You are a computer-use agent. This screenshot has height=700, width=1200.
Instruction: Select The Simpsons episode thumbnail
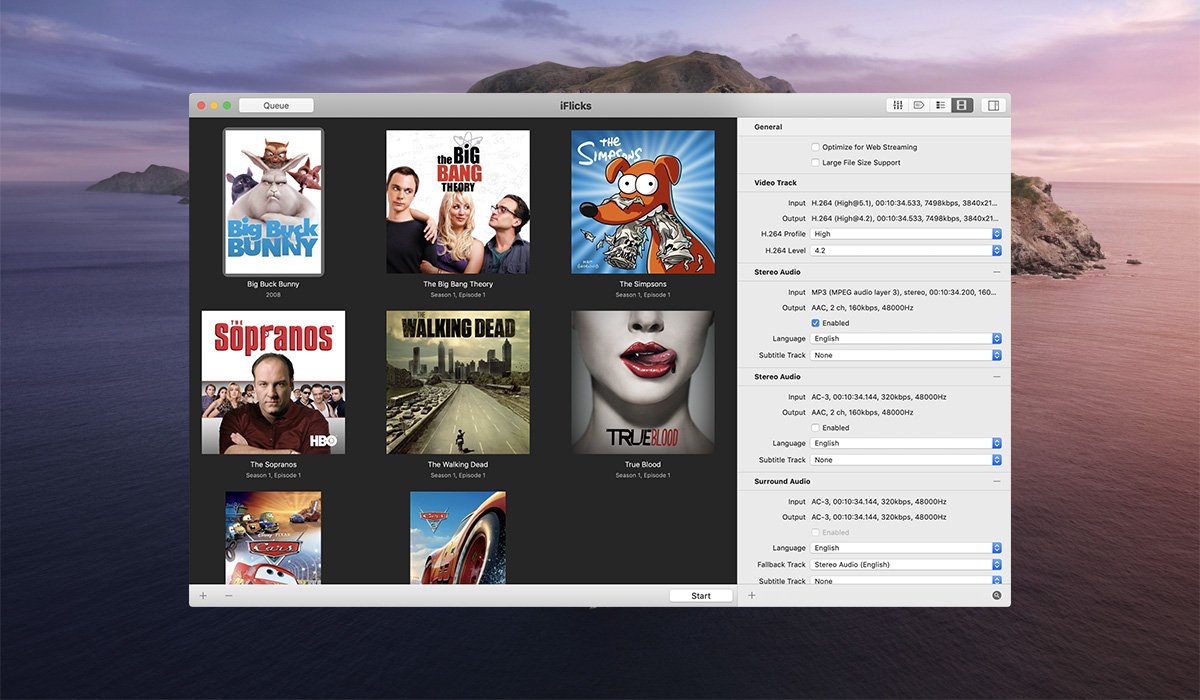point(643,202)
